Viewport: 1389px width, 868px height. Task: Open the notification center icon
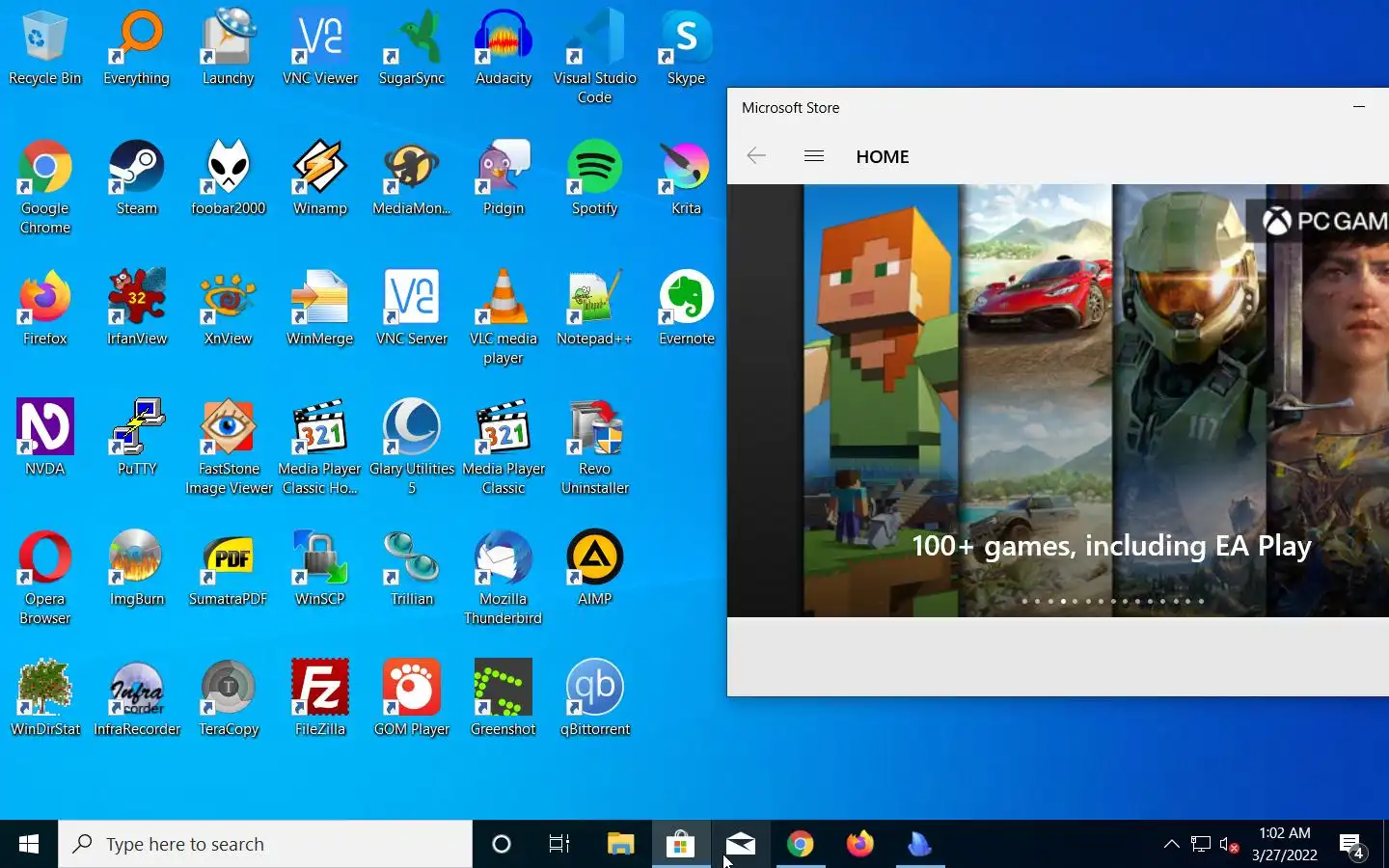1351,846
